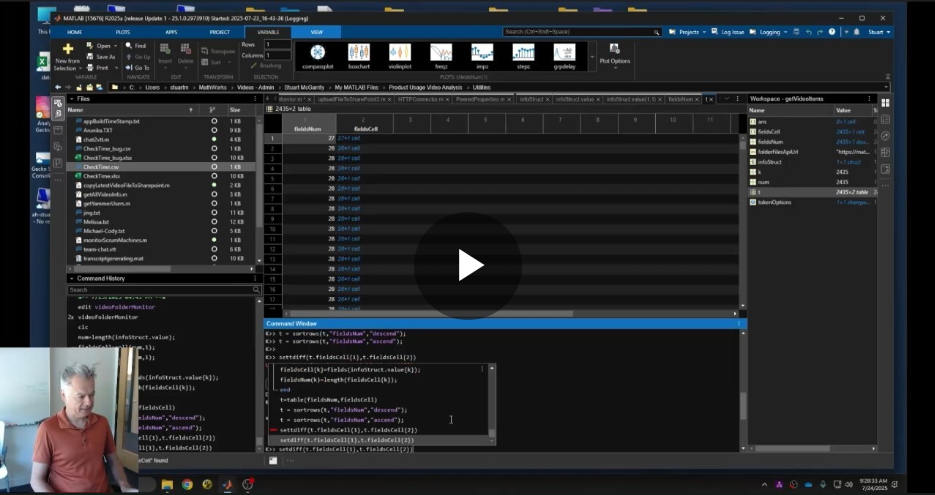
Task: Click New from Selection icon
Action: tap(67, 56)
